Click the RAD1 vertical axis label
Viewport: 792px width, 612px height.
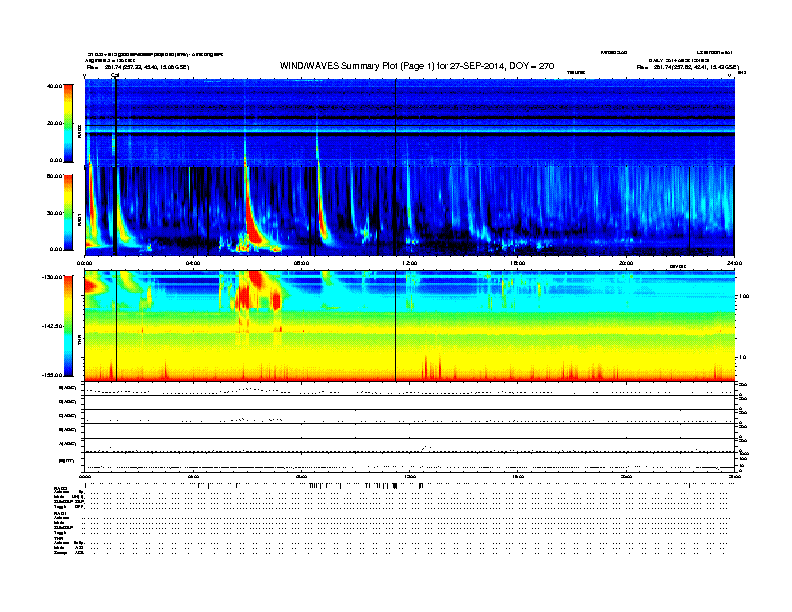79,219
